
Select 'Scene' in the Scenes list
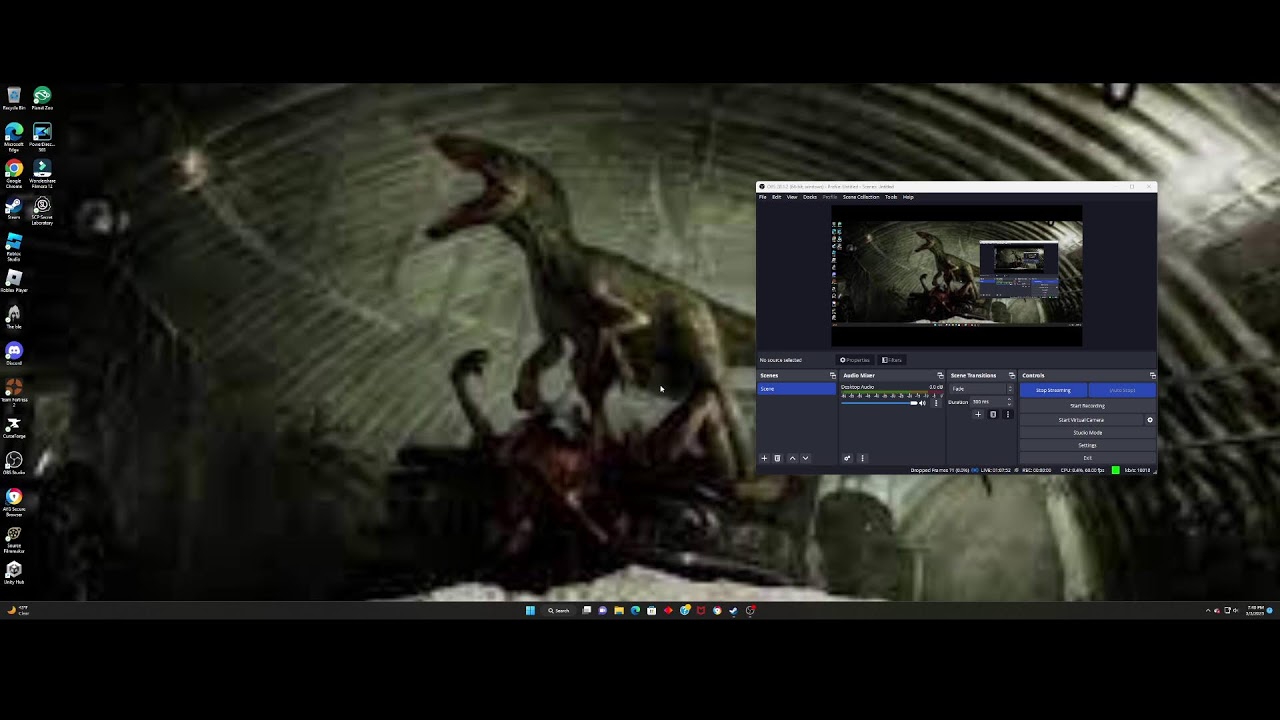pos(797,389)
